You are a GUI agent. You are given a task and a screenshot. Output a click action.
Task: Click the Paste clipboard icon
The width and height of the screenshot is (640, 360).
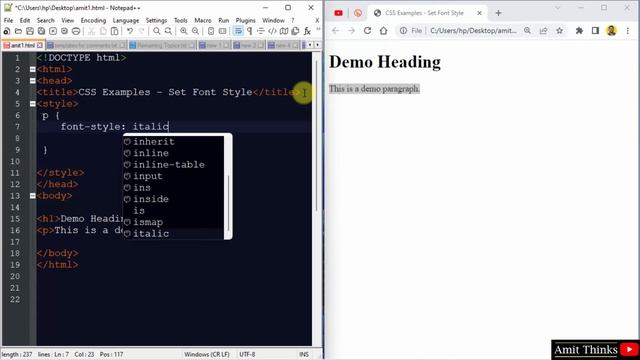115,31
